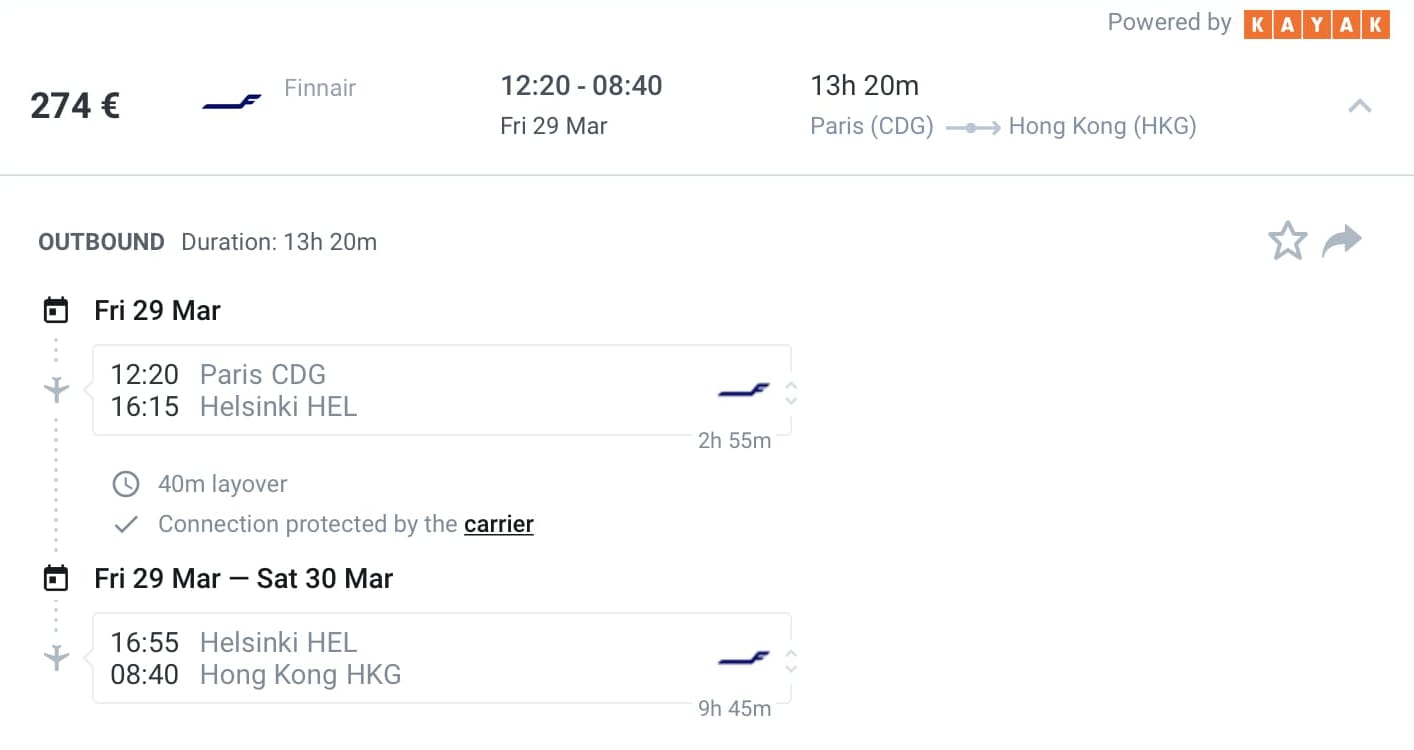Click the Finnair logo on Helsinki–Hong Kong segment
The image size is (1414, 750).
coord(744,659)
